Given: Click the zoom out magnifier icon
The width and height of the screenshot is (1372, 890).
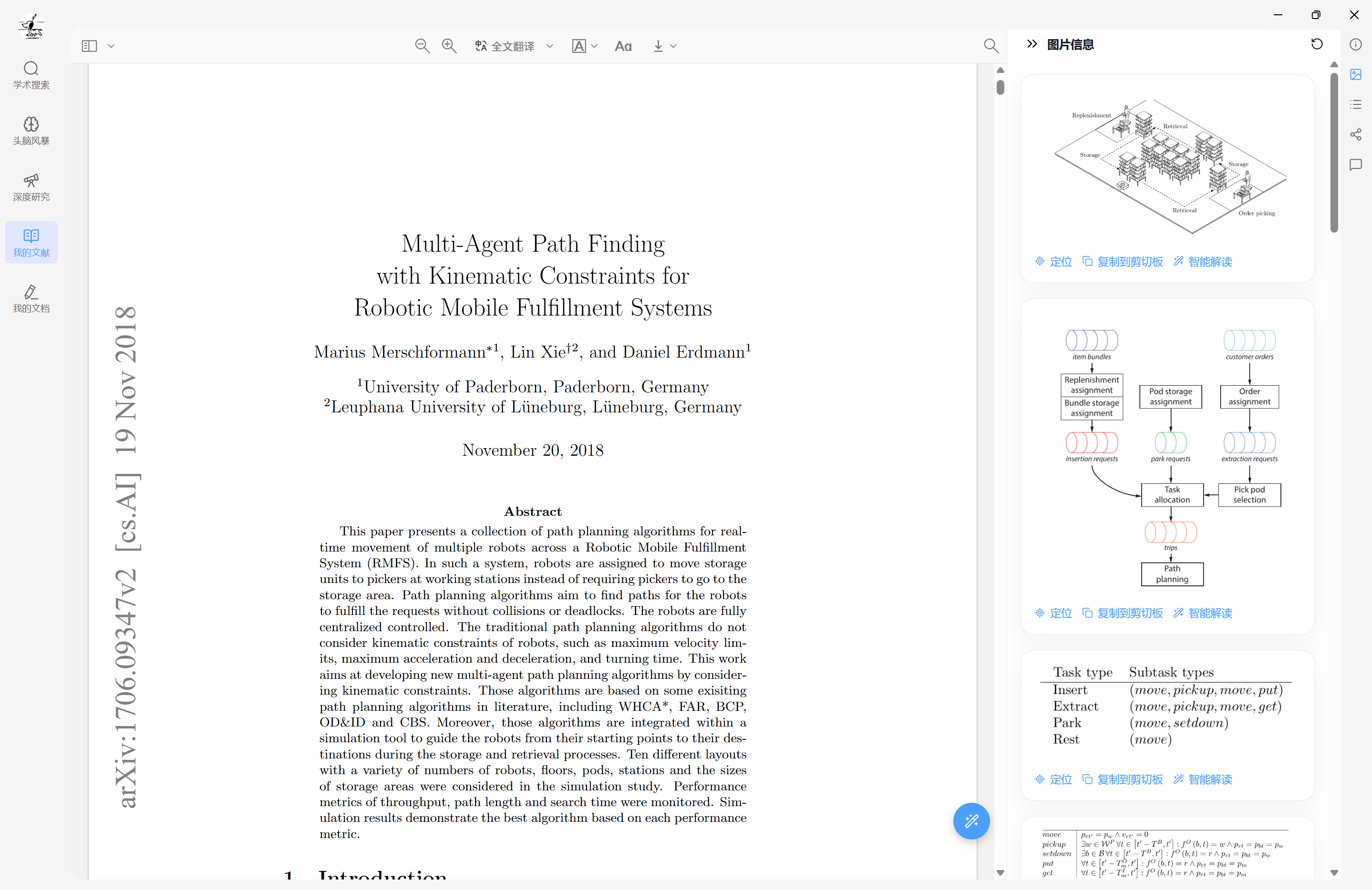Looking at the screenshot, I should [422, 46].
